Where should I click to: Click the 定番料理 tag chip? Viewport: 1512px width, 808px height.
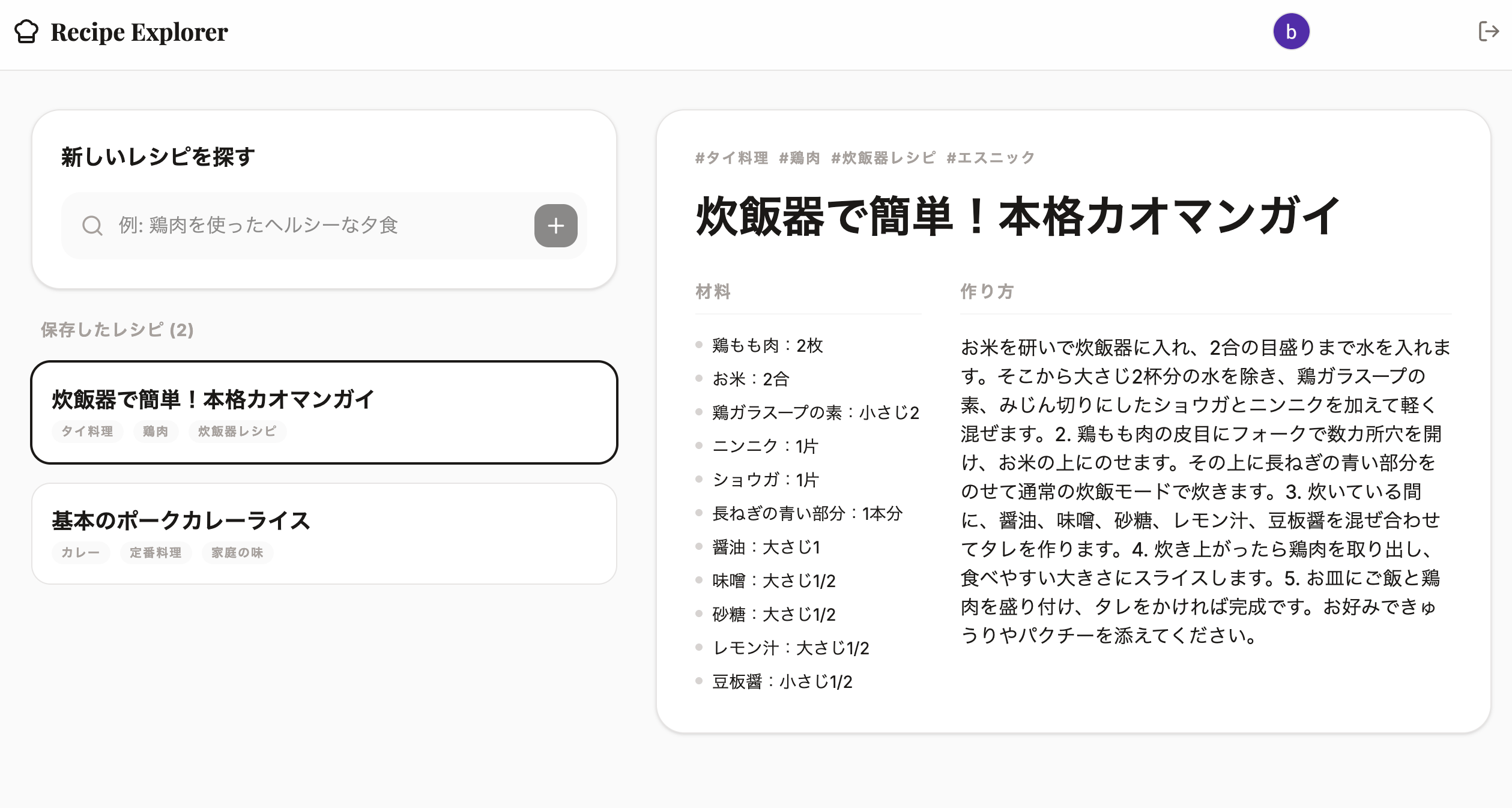coord(156,553)
